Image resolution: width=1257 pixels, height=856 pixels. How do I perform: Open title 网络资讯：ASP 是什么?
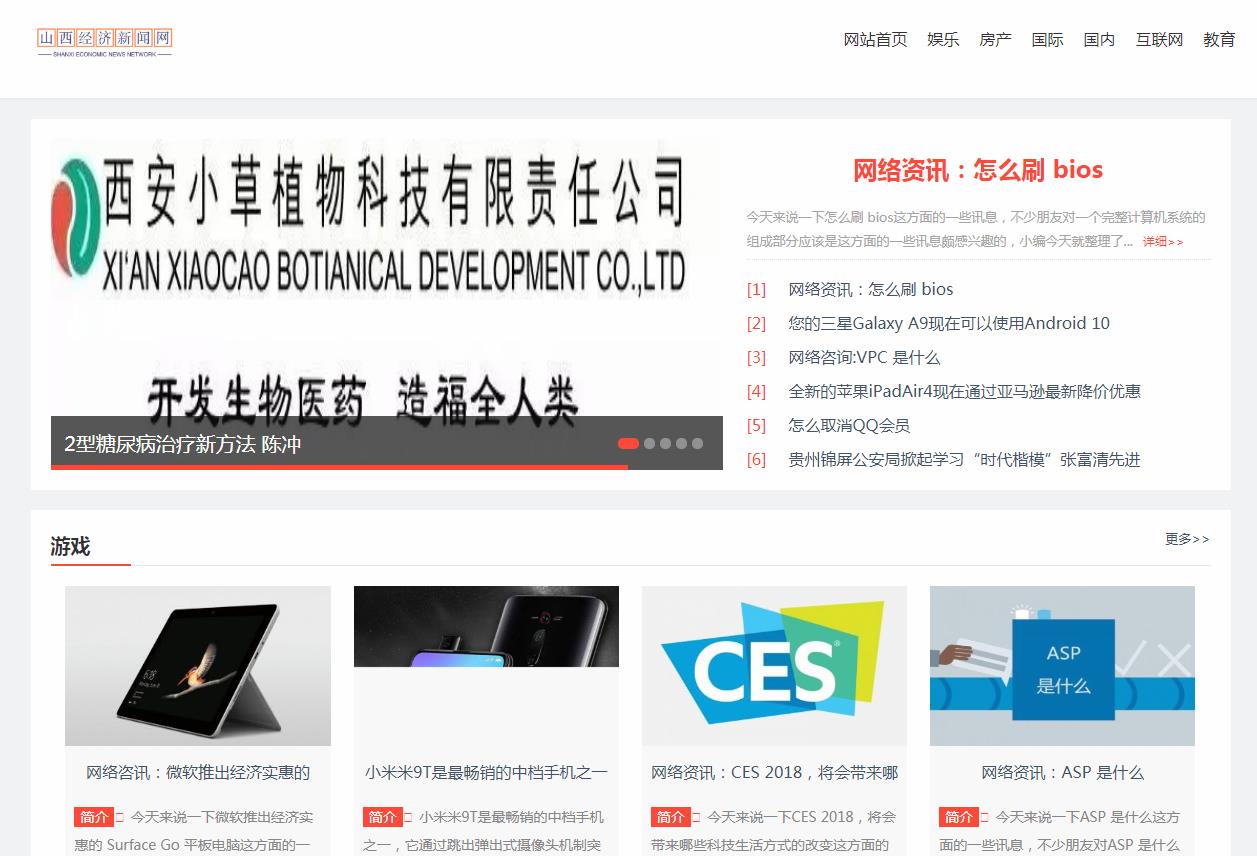(1062, 772)
